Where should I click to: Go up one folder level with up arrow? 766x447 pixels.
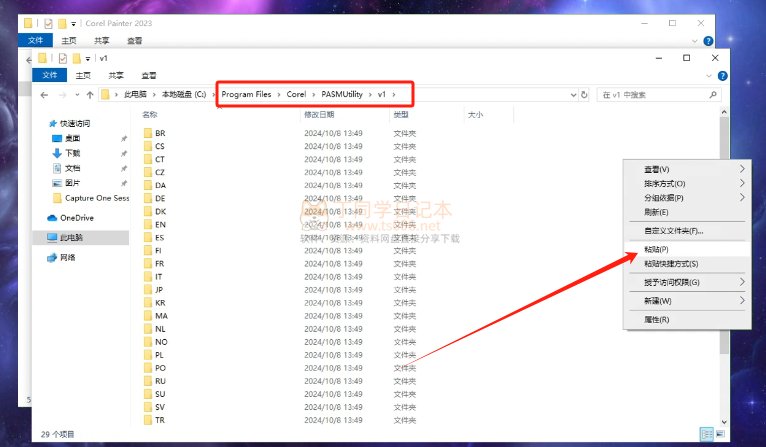pos(89,94)
